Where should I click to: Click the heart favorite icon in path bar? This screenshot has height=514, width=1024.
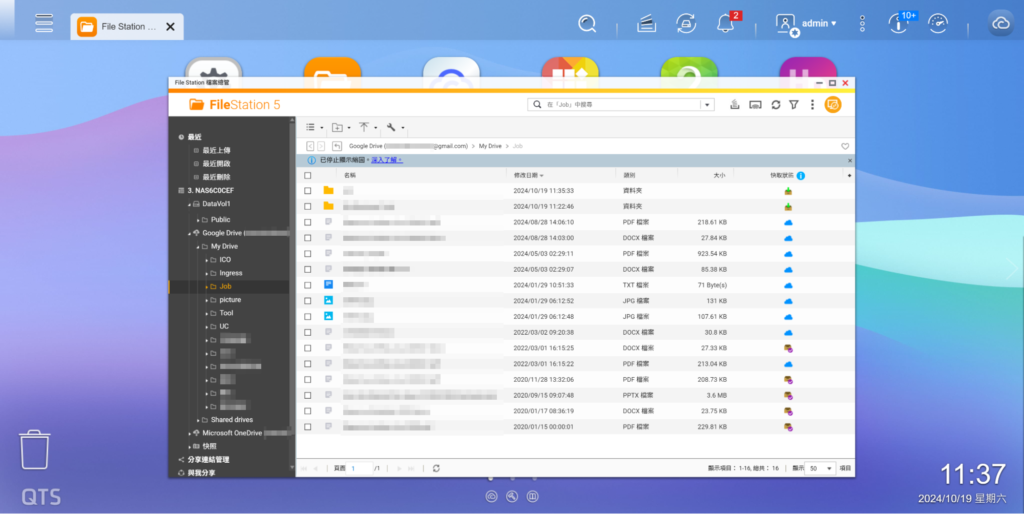[x=845, y=146]
